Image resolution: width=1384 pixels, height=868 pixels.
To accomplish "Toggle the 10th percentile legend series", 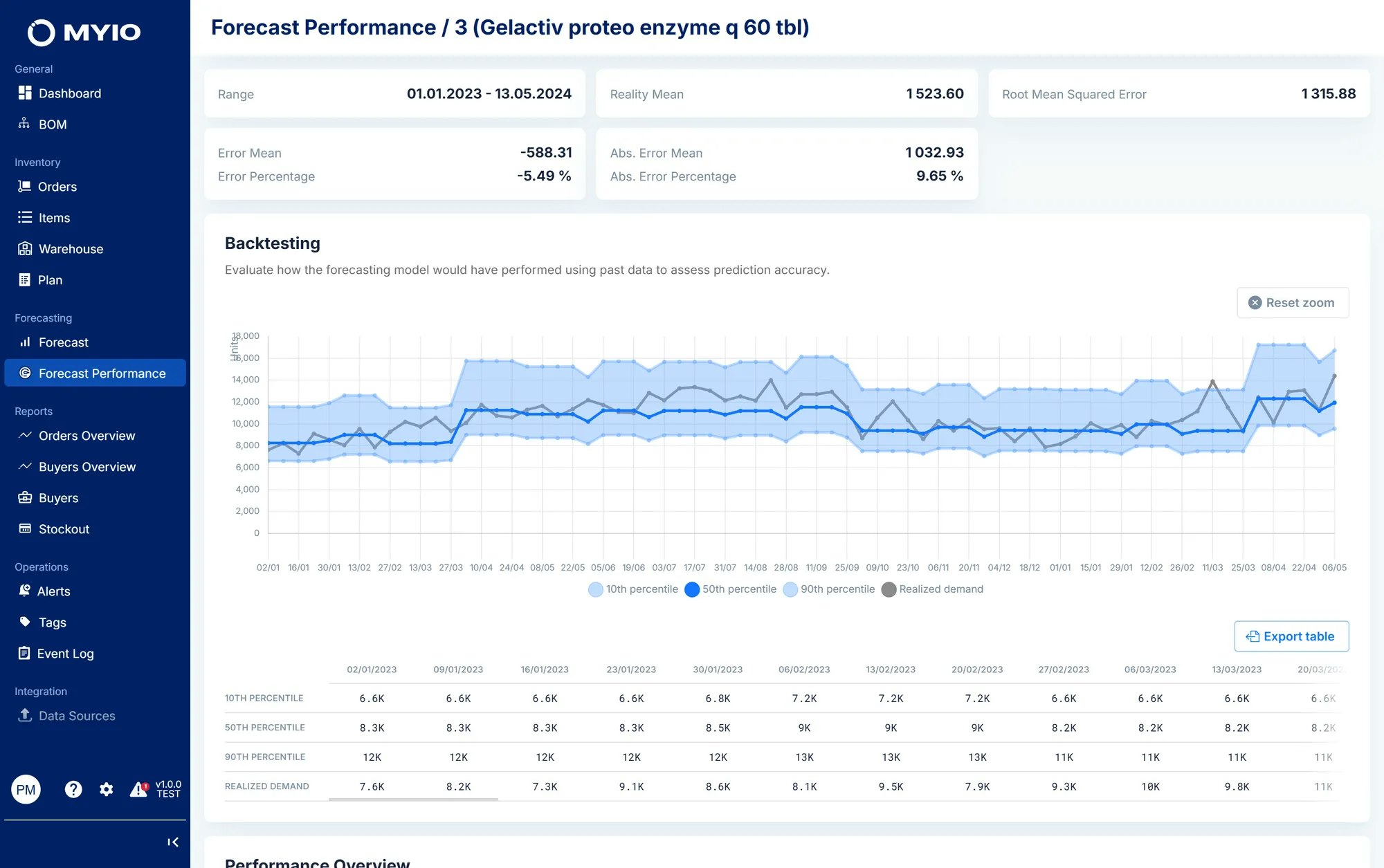I will point(633,589).
